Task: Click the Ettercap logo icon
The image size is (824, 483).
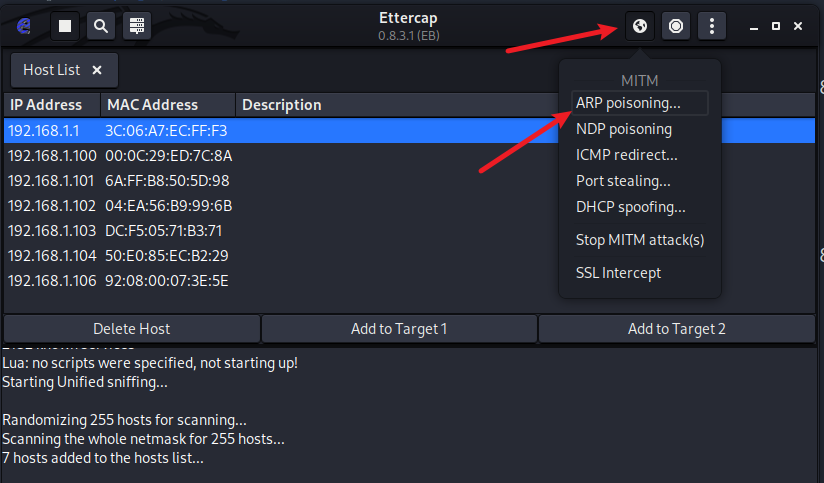Action: point(24,26)
